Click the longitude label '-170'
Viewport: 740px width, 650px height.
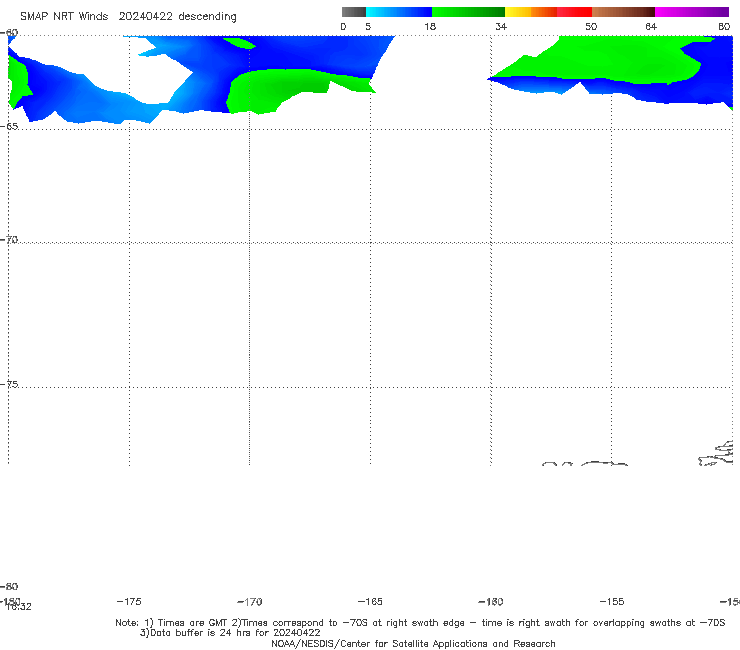click(x=250, y=601)
